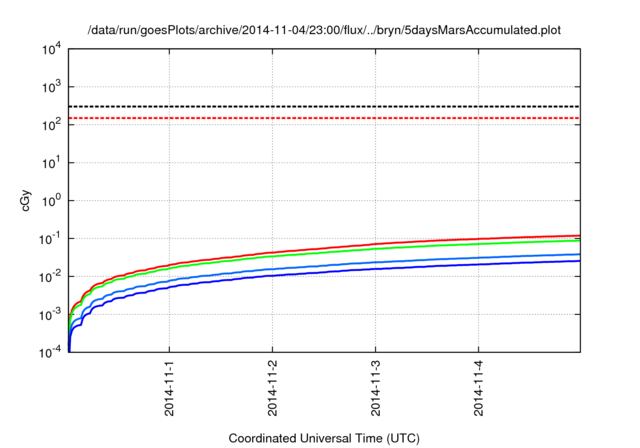640x448 pixels.
Task: Click the 10^-4 y-axis label
Action: pyautogui.click(x=51, y=351)
